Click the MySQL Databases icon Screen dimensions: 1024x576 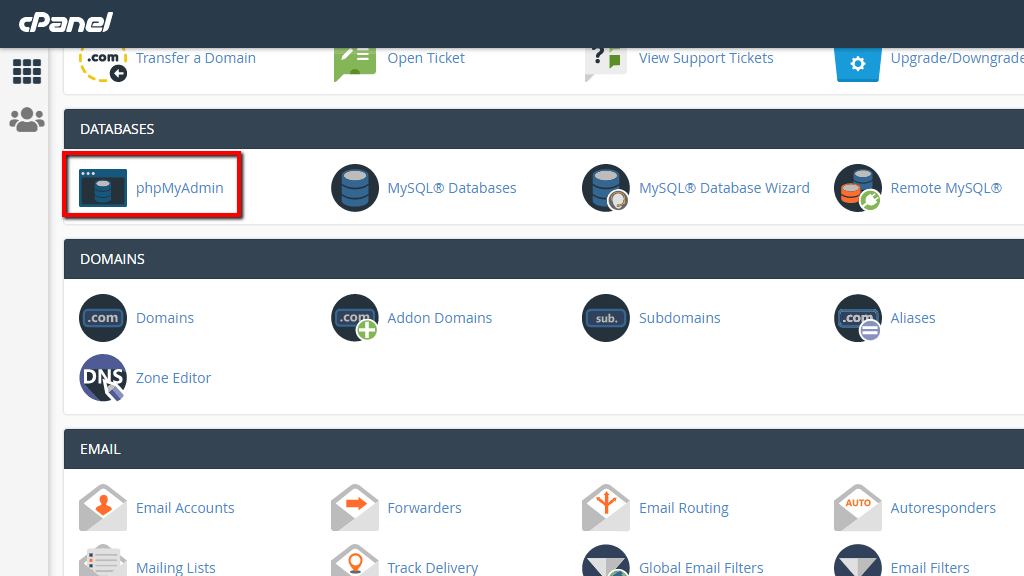[355, 188]
